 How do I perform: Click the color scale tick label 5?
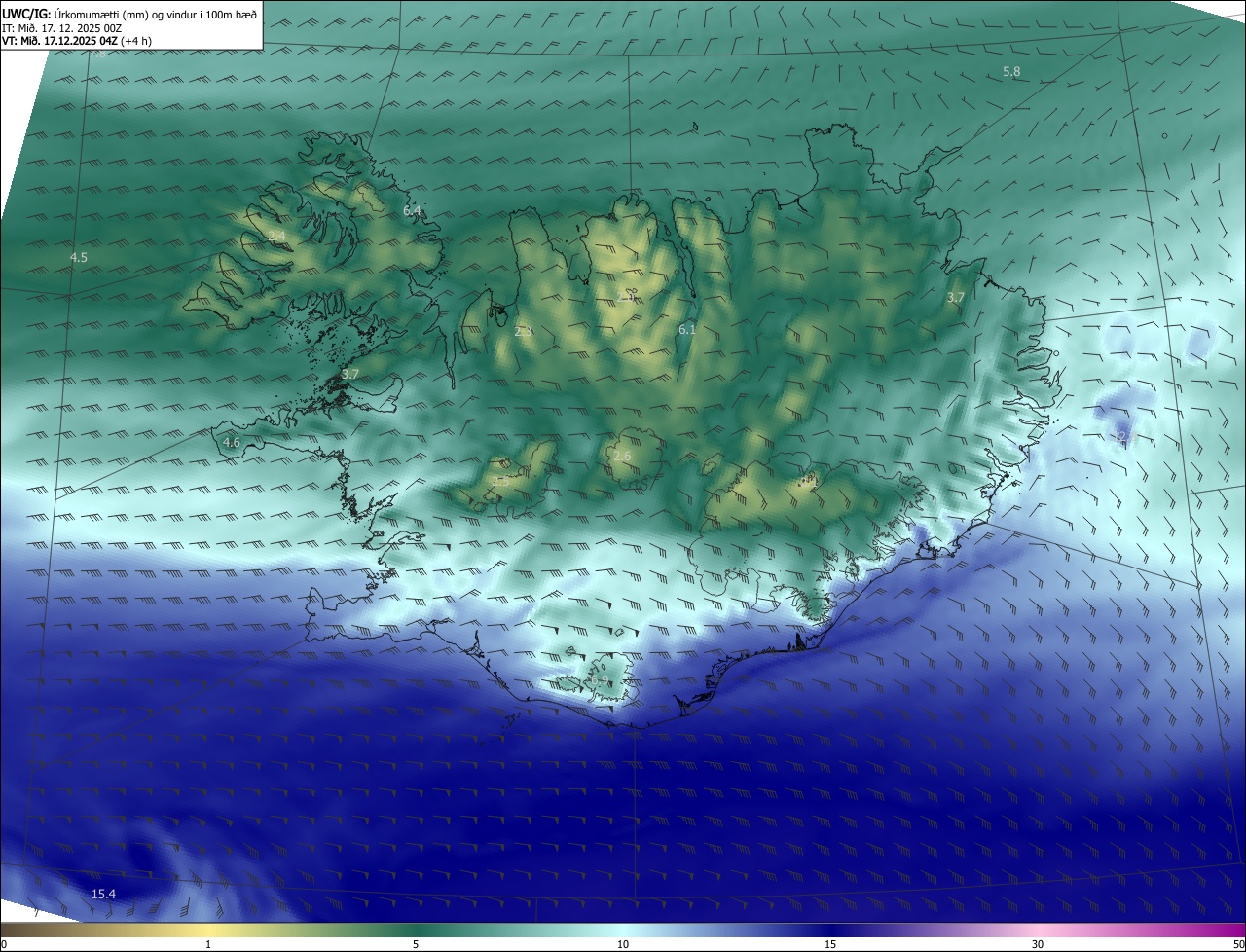[x=416, y=944]
